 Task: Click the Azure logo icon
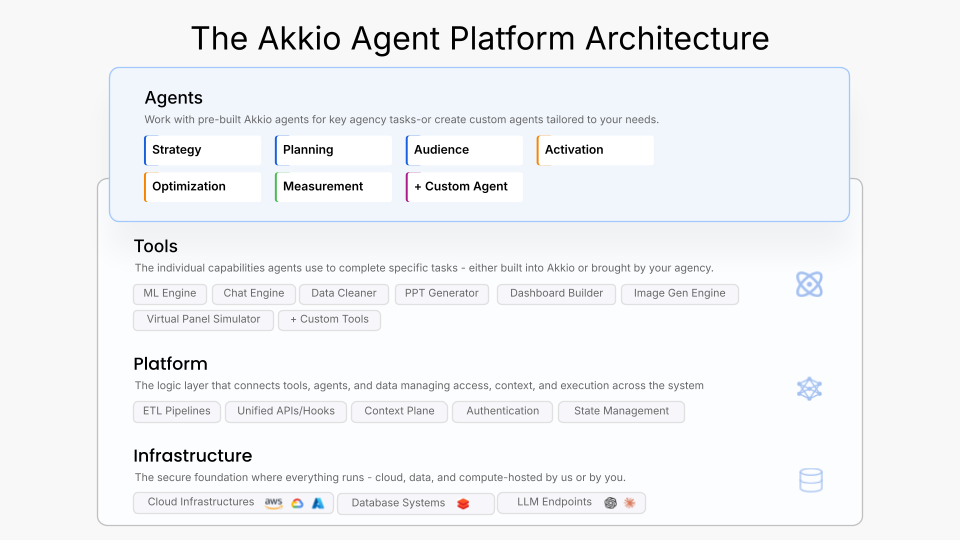[x=318, y=503]
